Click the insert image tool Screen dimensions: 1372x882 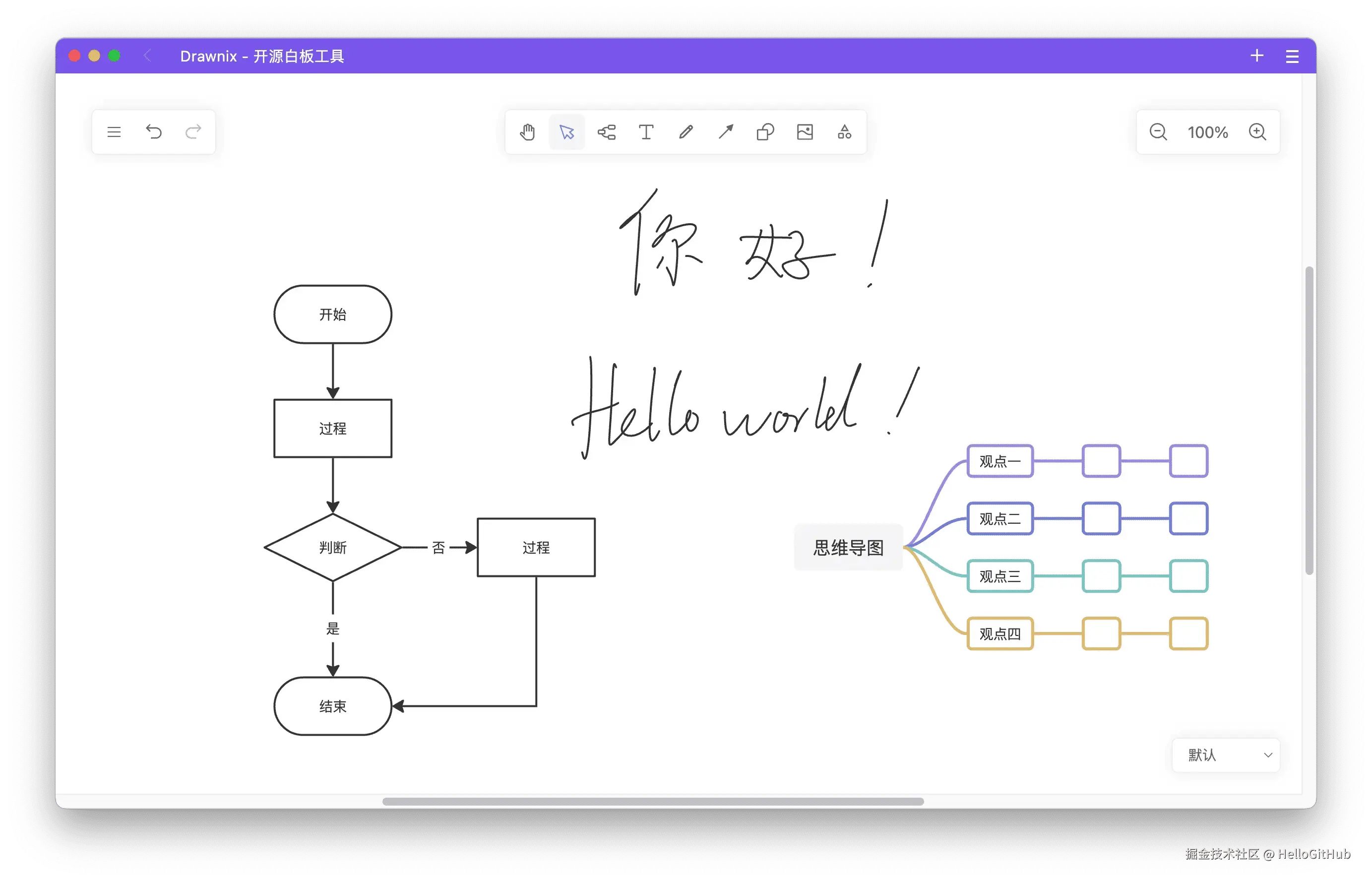[x=805, y=132]
